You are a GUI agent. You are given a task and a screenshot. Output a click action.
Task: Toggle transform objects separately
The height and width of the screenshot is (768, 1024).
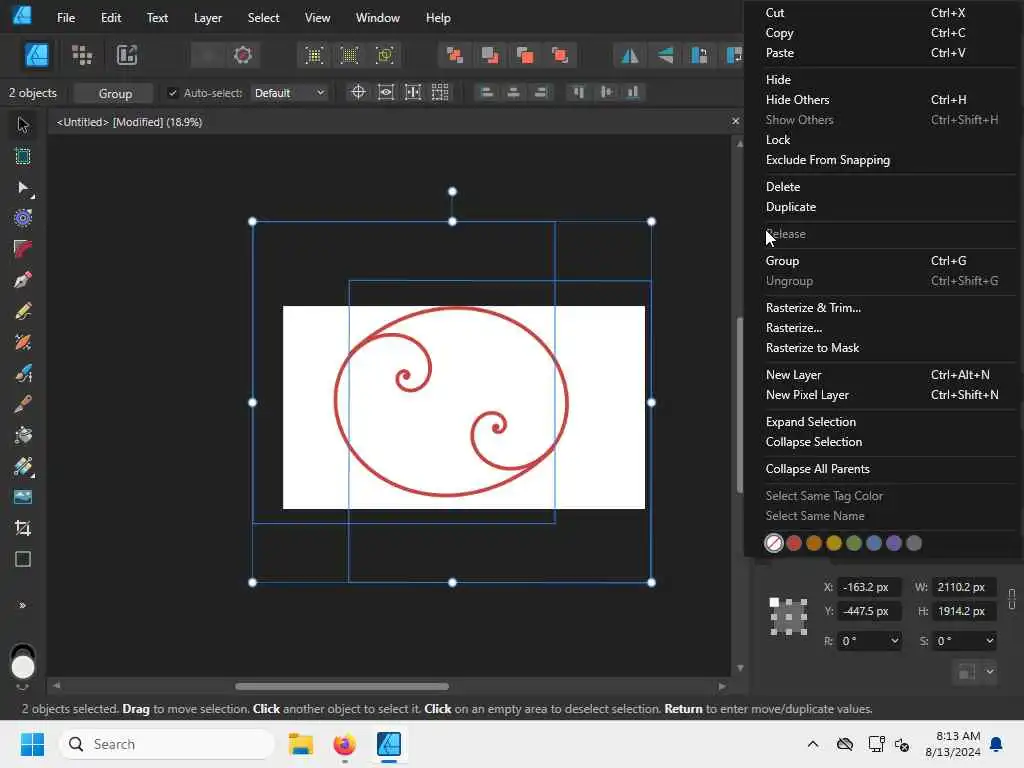(x=440, y=93)
